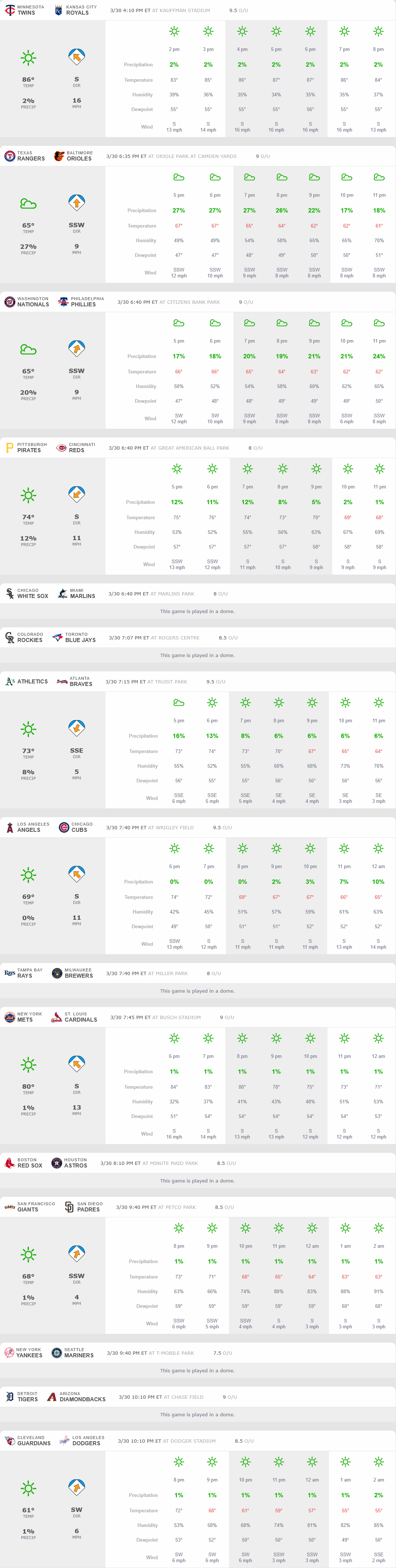Click the Minnesota Twins team logo
The width and height of the screenshot is (396, 1568).
click(10, 10)
